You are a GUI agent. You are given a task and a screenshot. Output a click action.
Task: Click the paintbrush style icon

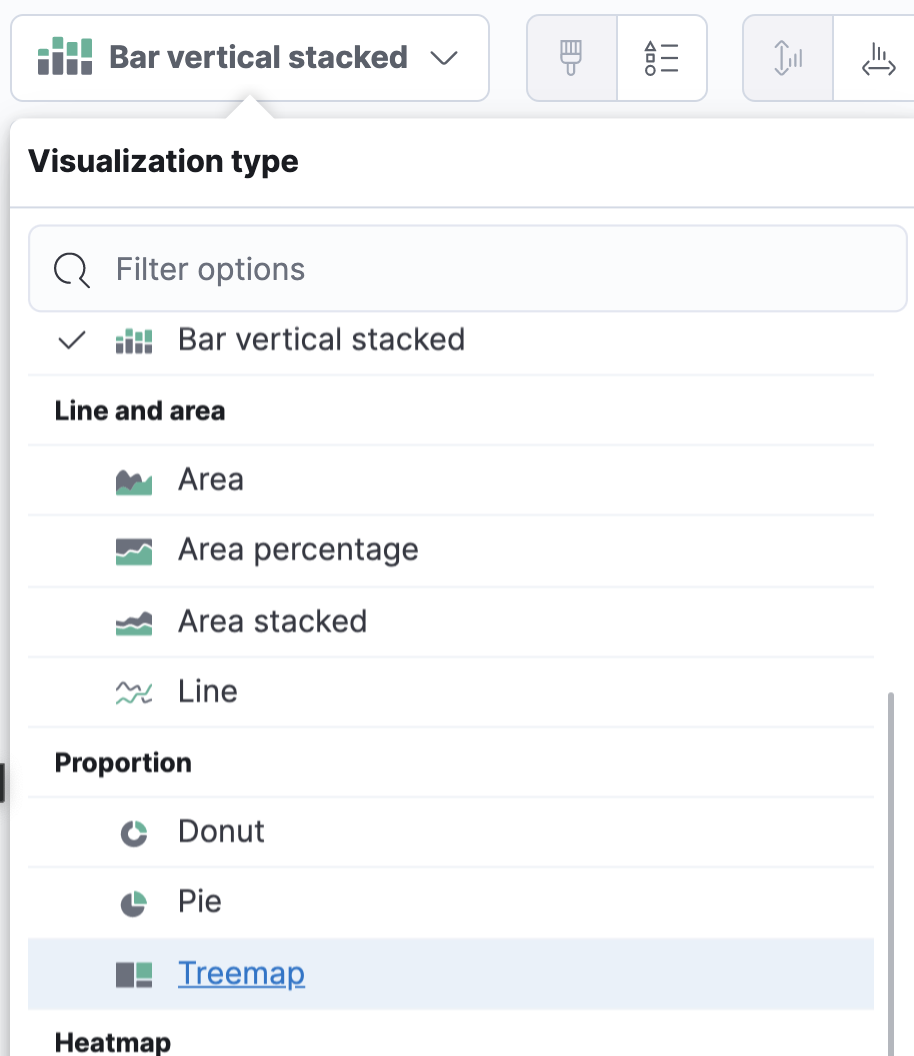571,58
